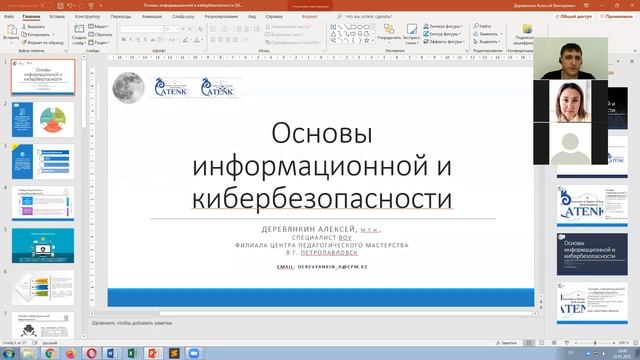Open the Layout (Макет) dropdown
The image size is (640, 360).
[x=98, y=27]
